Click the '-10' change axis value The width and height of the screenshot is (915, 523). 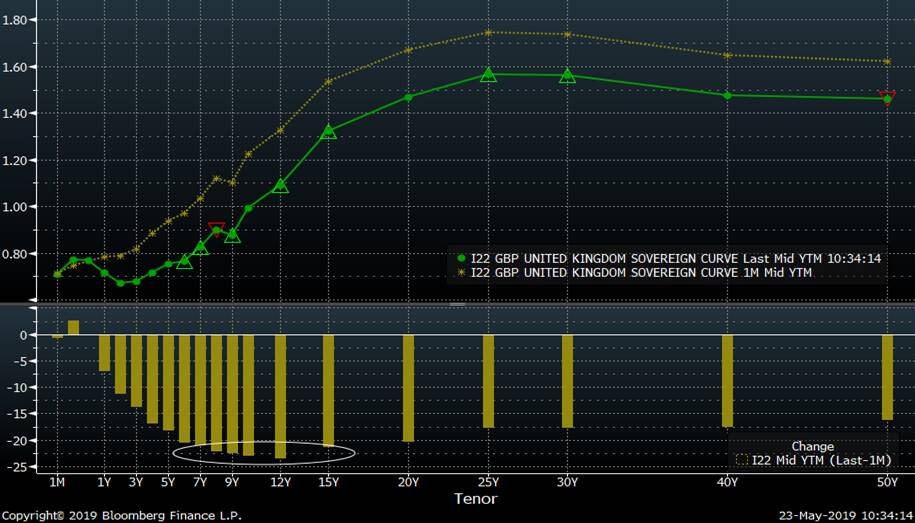click(x=18, y=388)
